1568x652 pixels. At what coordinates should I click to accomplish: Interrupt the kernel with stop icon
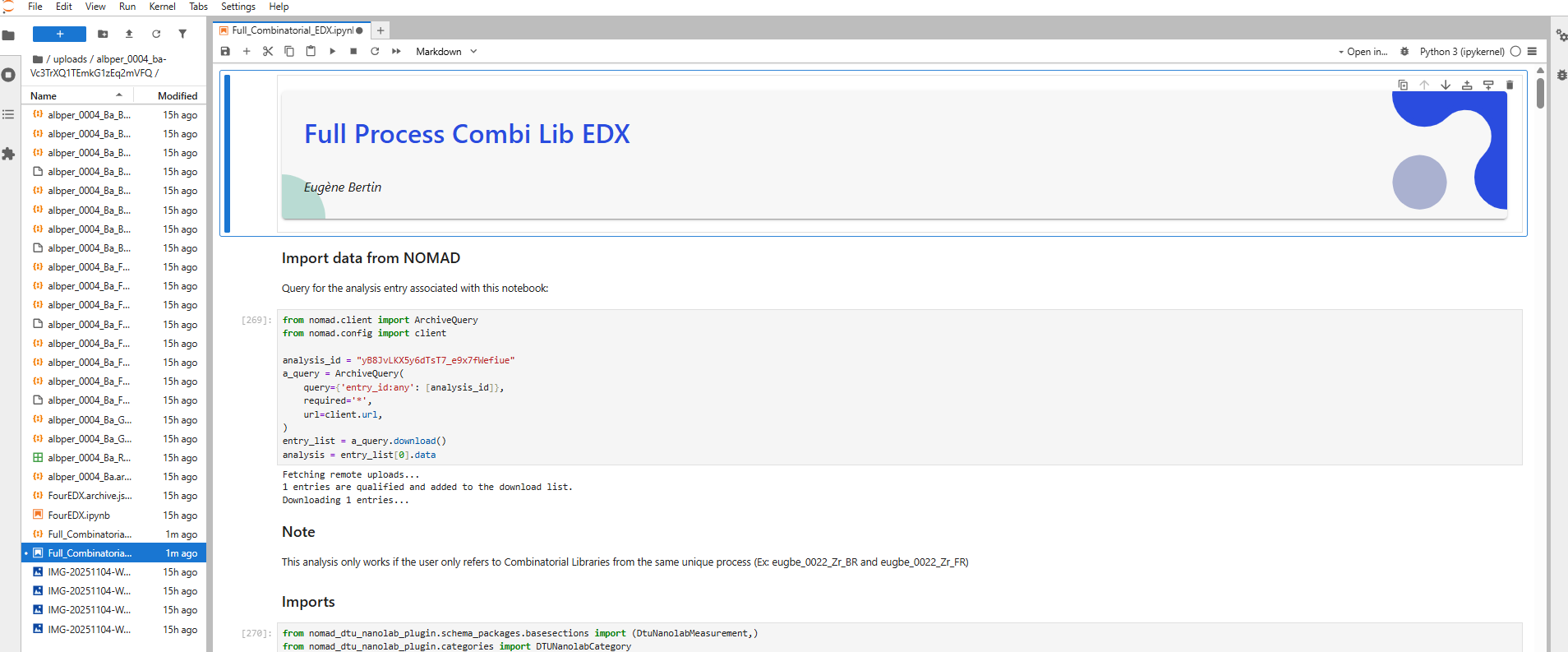pos(353,52)
